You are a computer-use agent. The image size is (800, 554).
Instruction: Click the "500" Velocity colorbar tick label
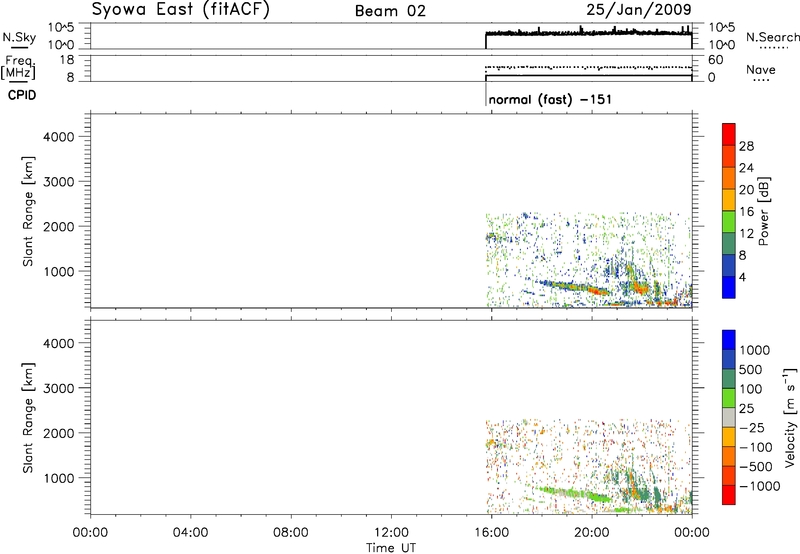pyautogui.click(x=750, y=370)
